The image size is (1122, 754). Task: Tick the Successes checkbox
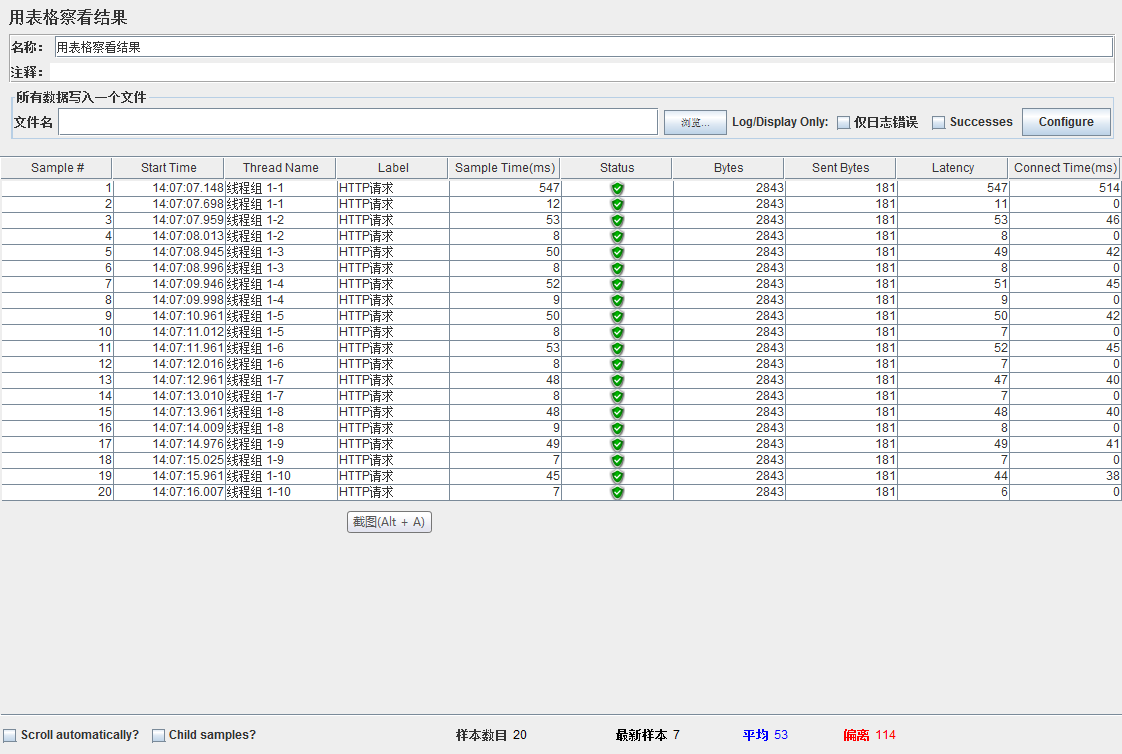[x=939, y=123]
